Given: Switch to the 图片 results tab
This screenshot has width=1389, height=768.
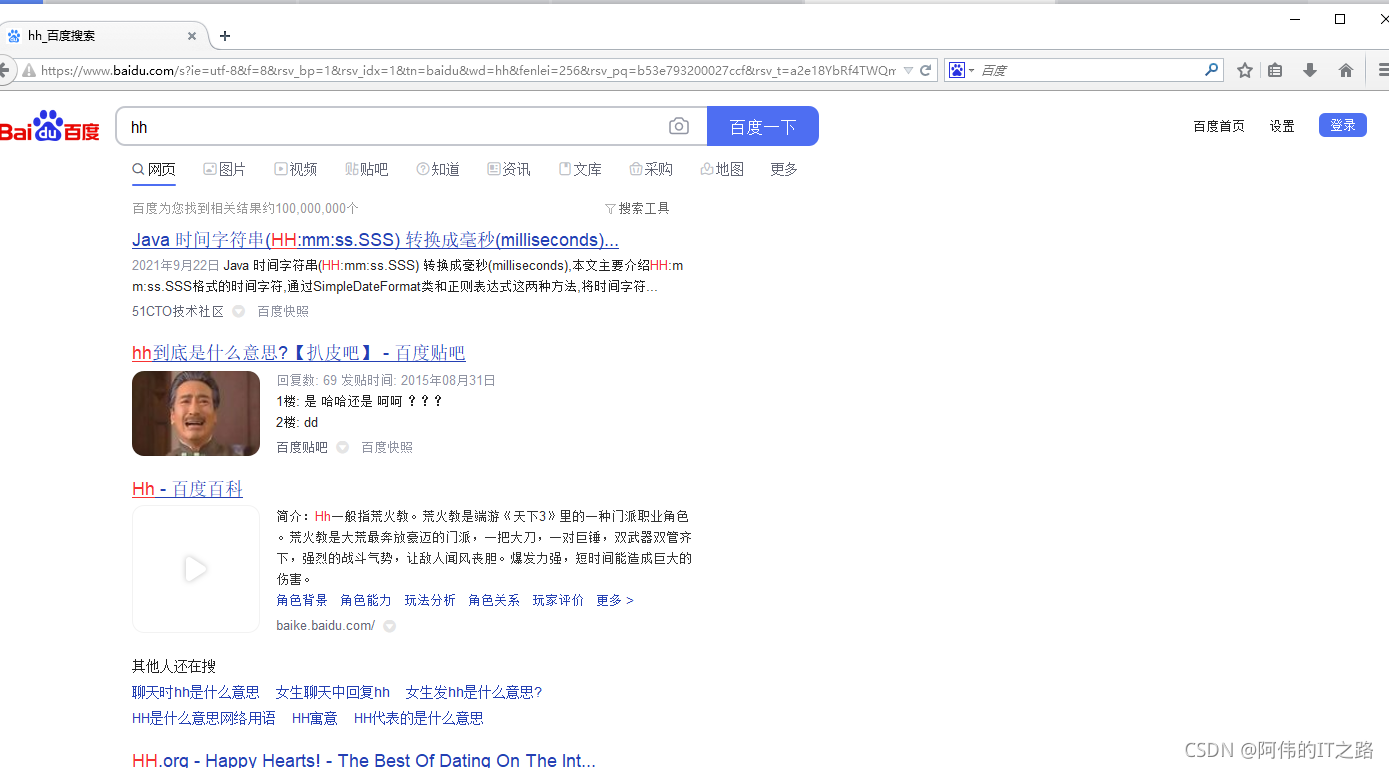Looking at the screenshot, I should 225,168.
